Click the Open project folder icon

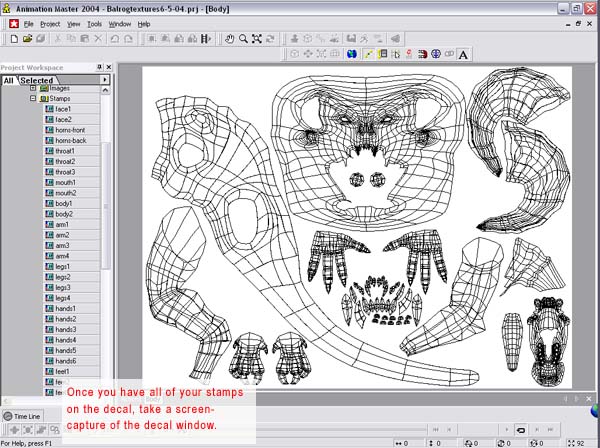point(27,38)
